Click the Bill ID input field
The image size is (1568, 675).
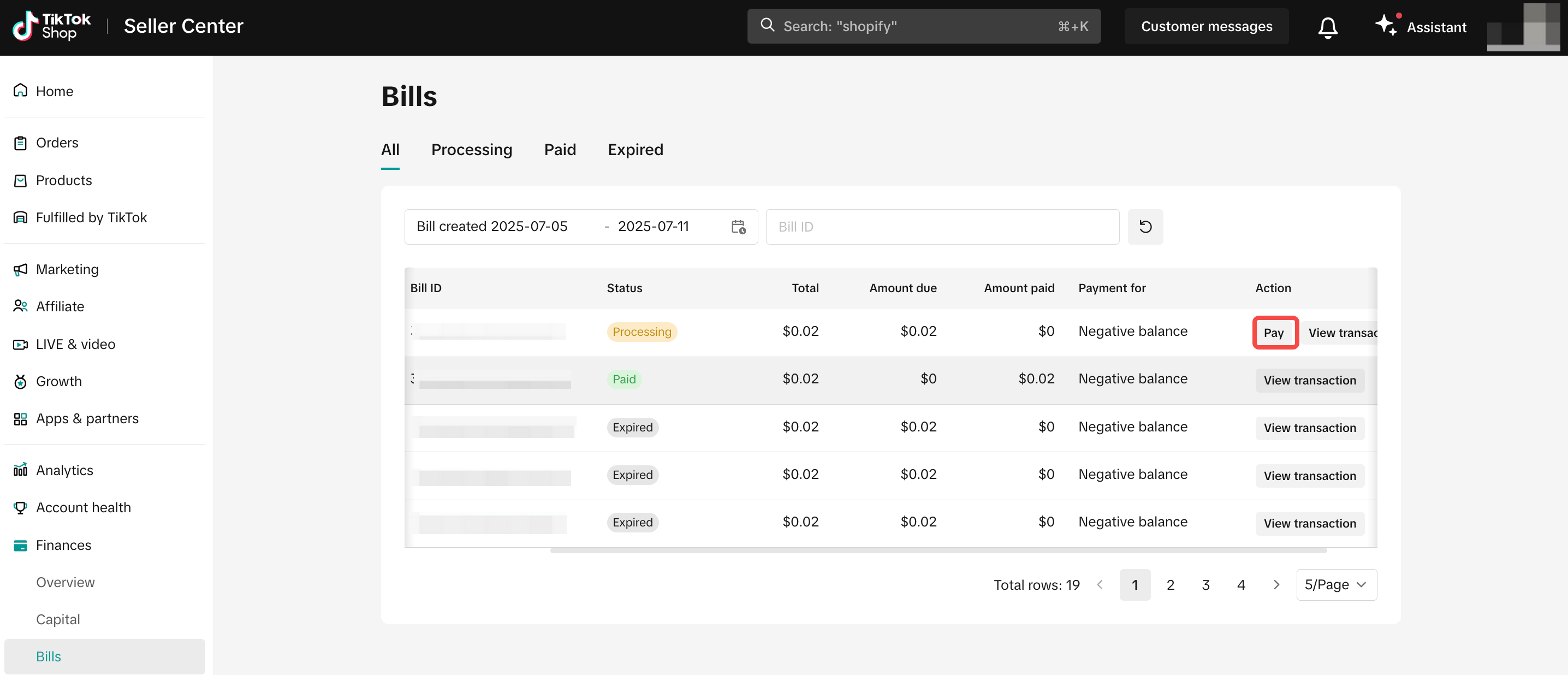(x=941, y=227)
